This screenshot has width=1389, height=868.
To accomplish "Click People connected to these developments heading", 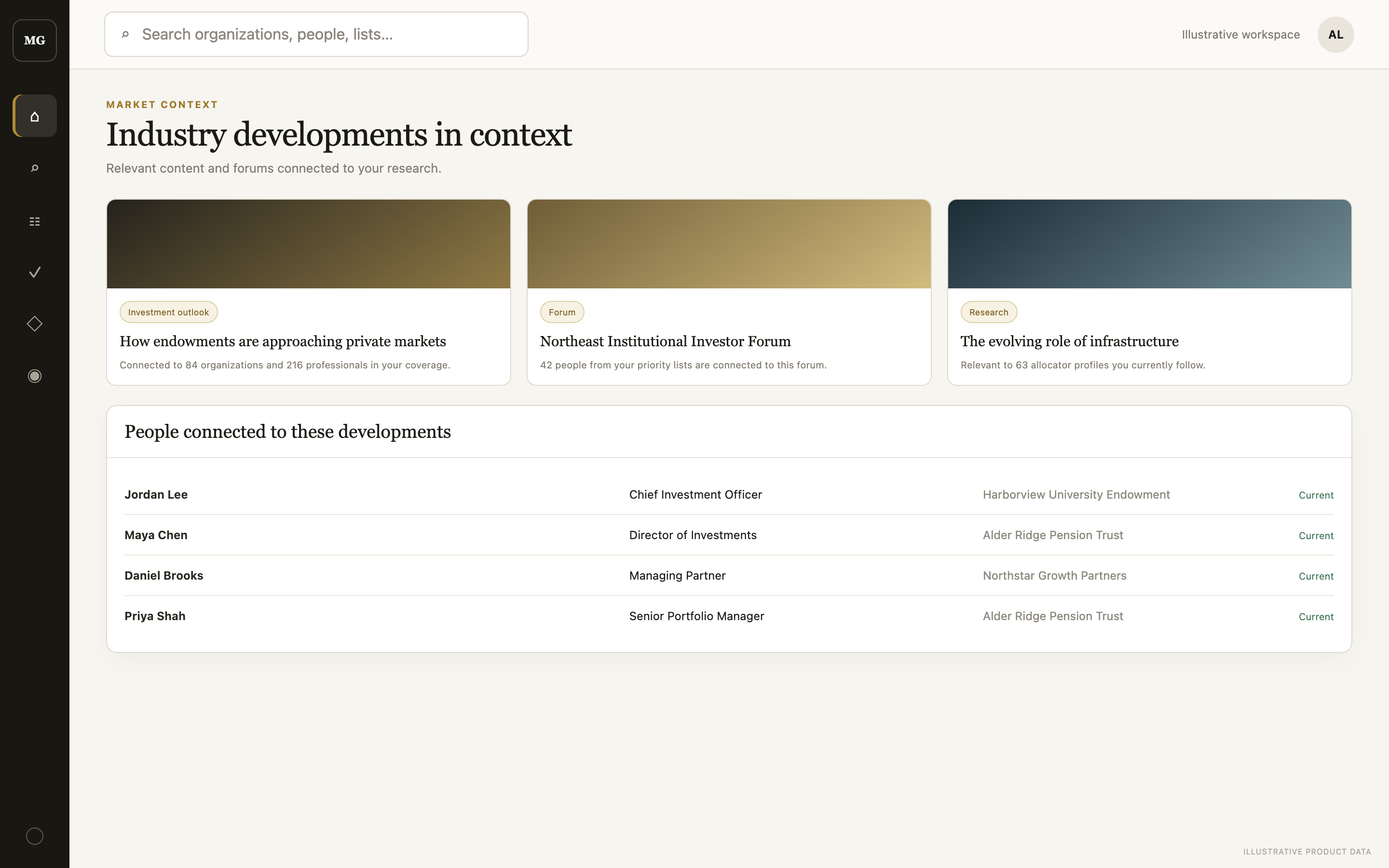I will pos(287,432).
